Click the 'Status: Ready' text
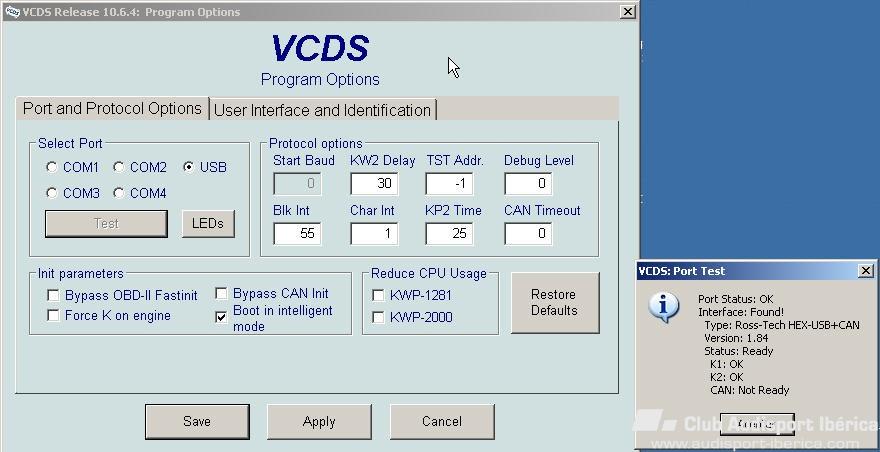This screenshot has width=880, height=452. pyautogui.click(x=739, y=351)
